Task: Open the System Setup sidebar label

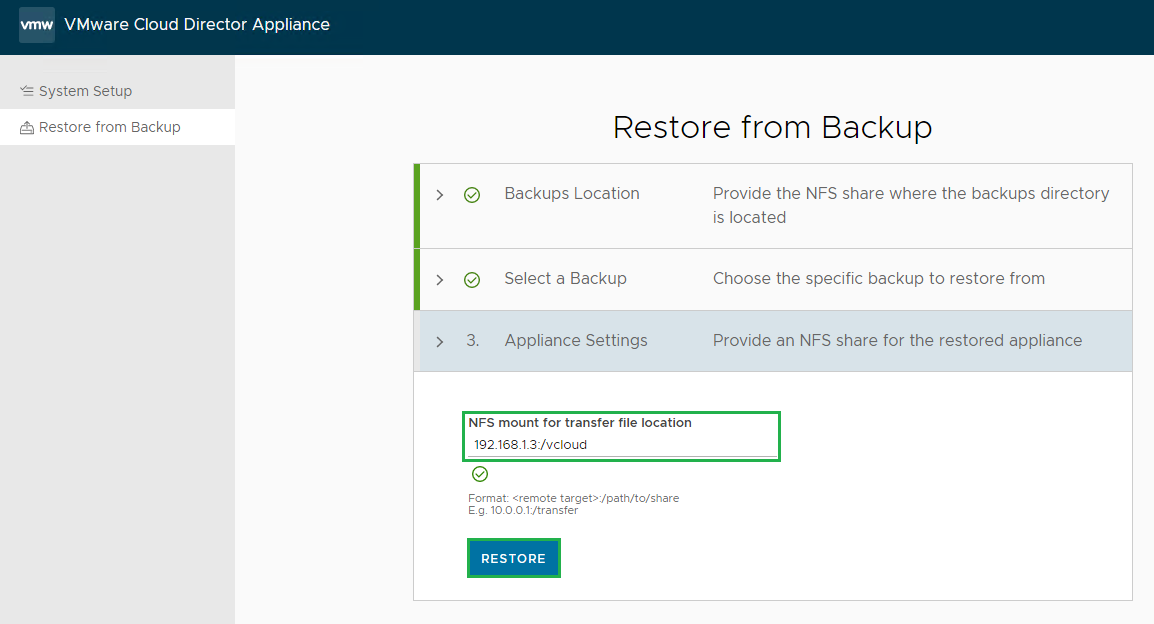Action: 85,91
